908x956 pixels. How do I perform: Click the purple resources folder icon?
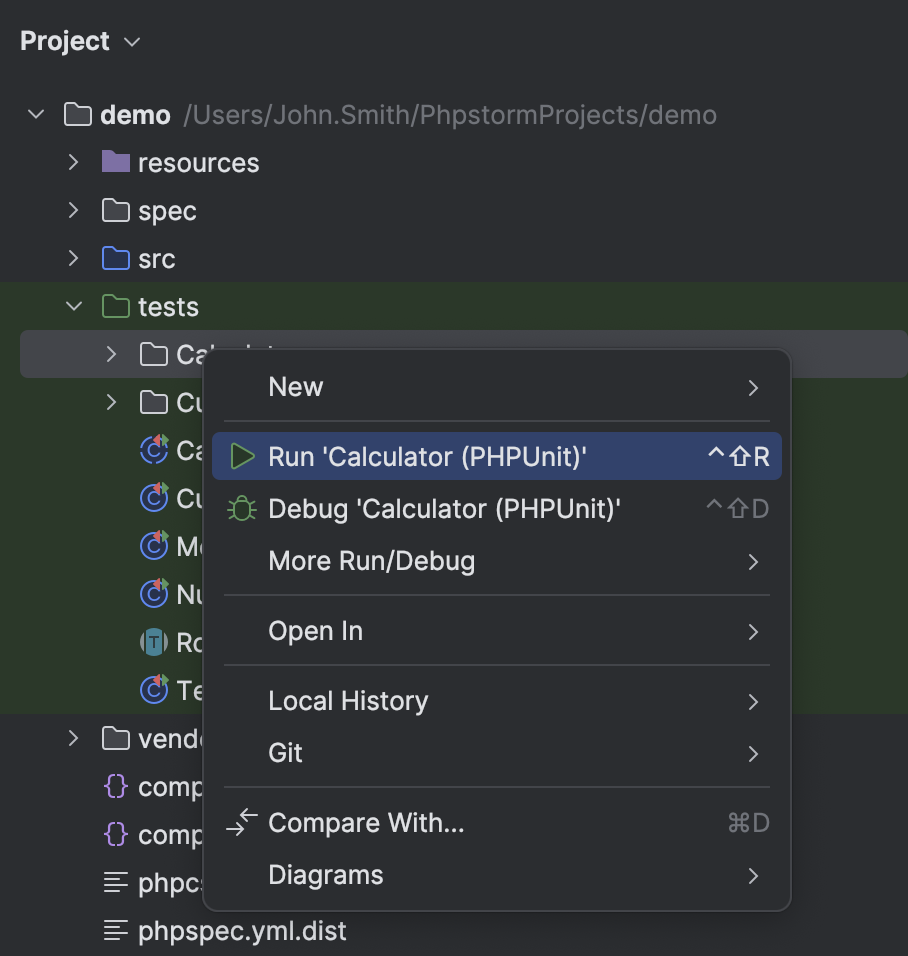point(116,163)
